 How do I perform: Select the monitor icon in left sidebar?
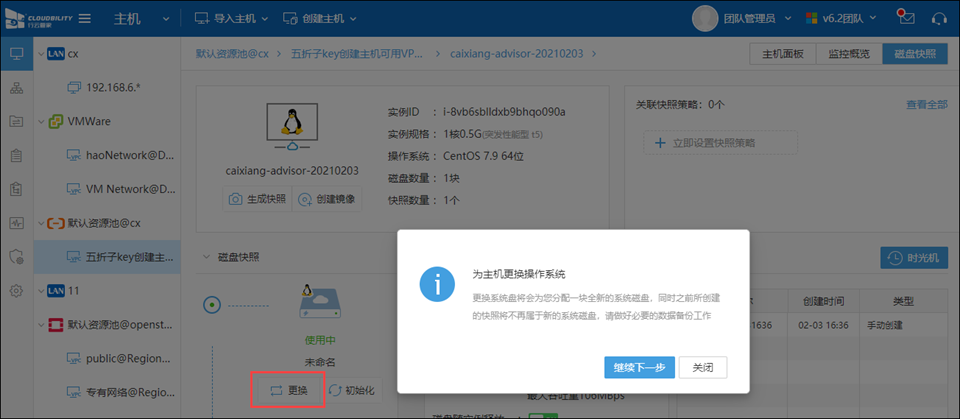16,54
